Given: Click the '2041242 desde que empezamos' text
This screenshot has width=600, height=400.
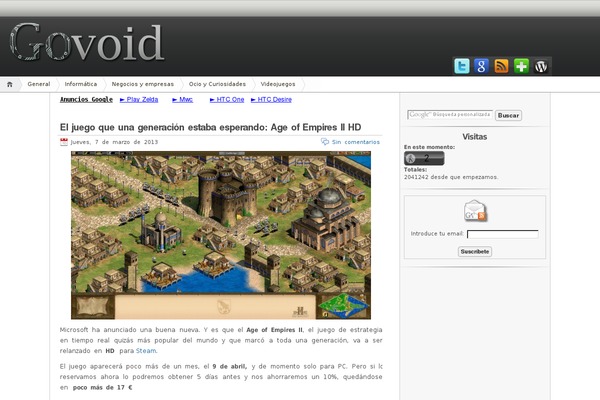Looking at the screenshot, I should (x=451, y=177).
